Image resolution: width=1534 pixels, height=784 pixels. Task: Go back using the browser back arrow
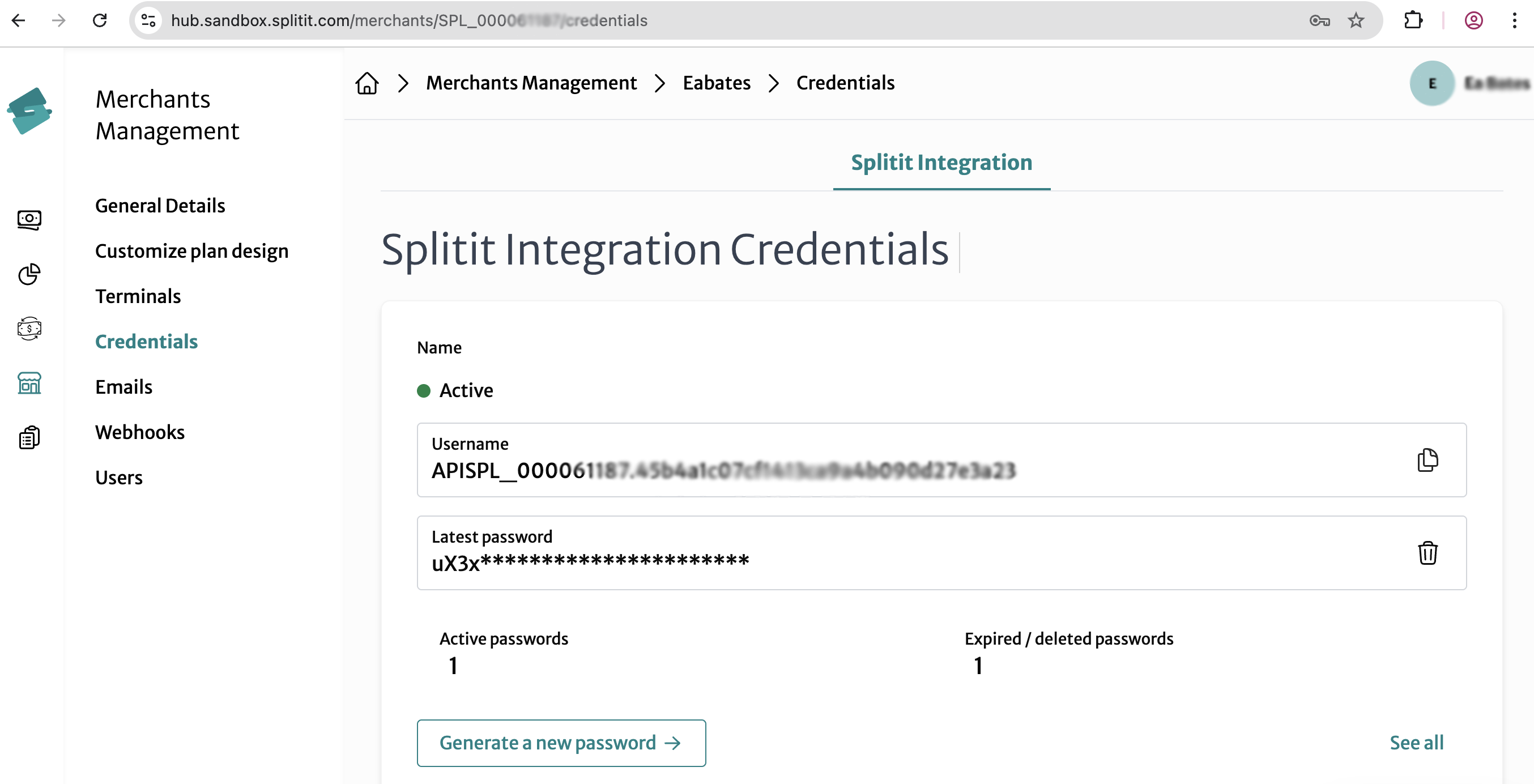click(19, 21)
